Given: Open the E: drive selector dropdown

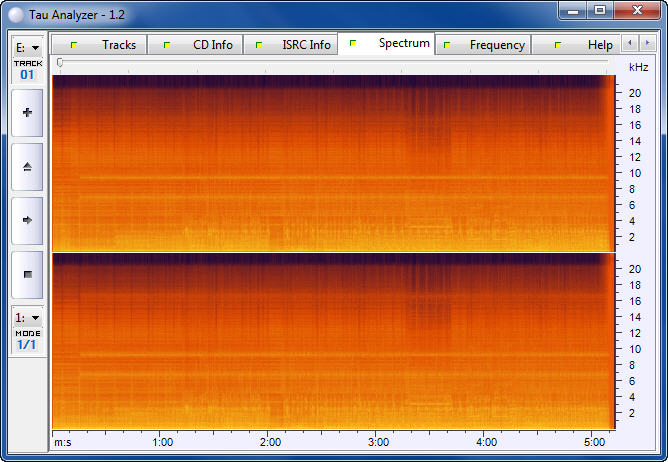Looking at the screenshot, I should 27,47.
